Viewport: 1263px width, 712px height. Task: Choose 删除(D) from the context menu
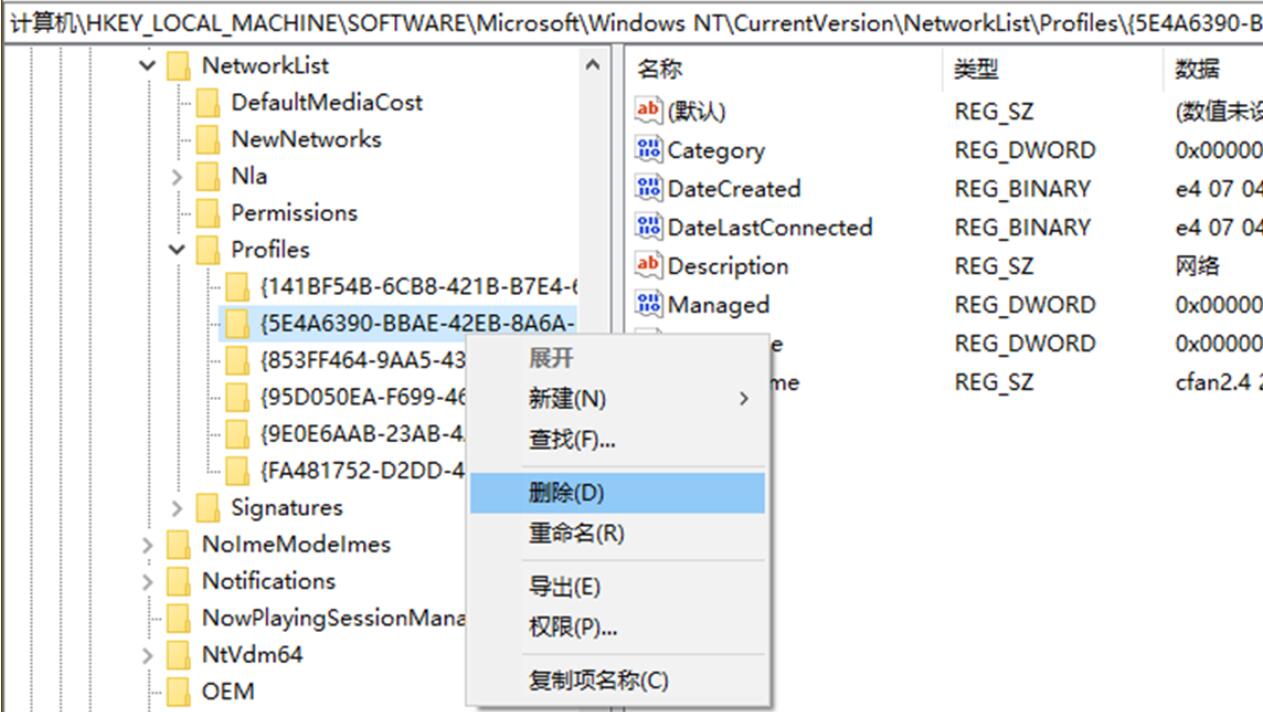[566, 493]
